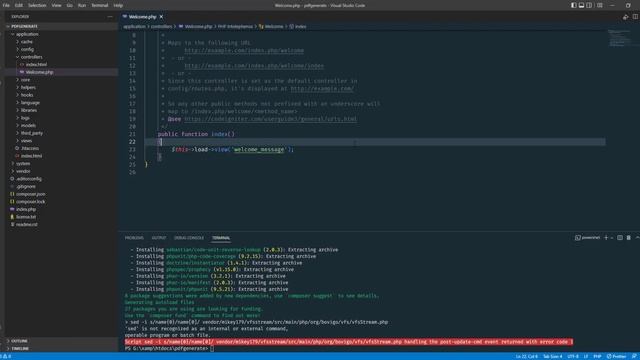
Task: Expand the views folder
Action: tap(27, 140)
